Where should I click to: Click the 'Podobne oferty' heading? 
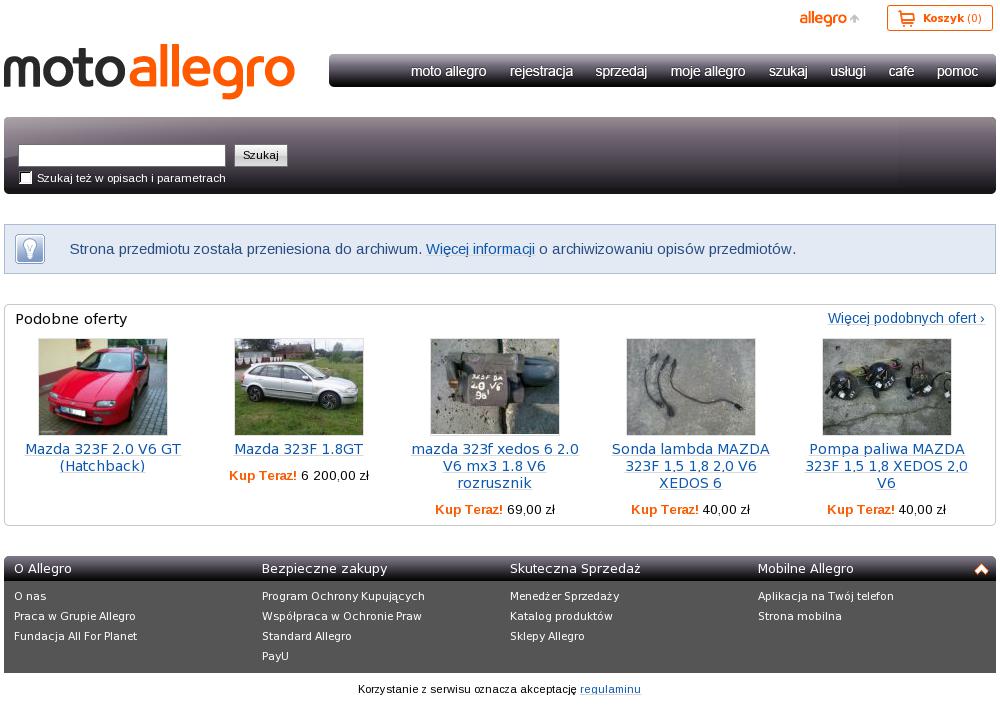[x=71, y=319]
